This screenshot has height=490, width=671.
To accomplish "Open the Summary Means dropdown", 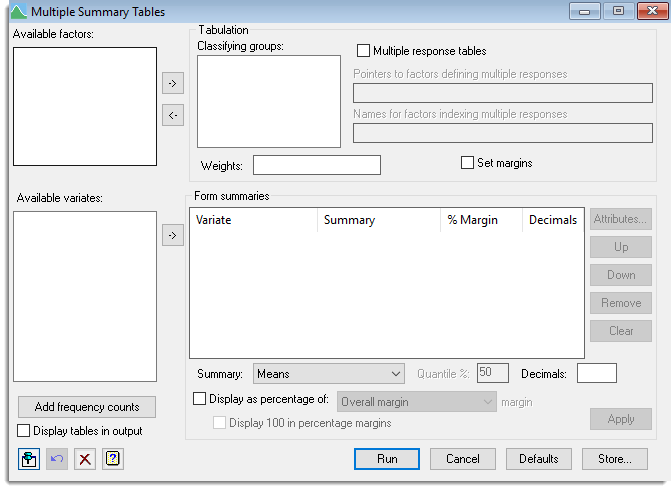I will 329,374.
